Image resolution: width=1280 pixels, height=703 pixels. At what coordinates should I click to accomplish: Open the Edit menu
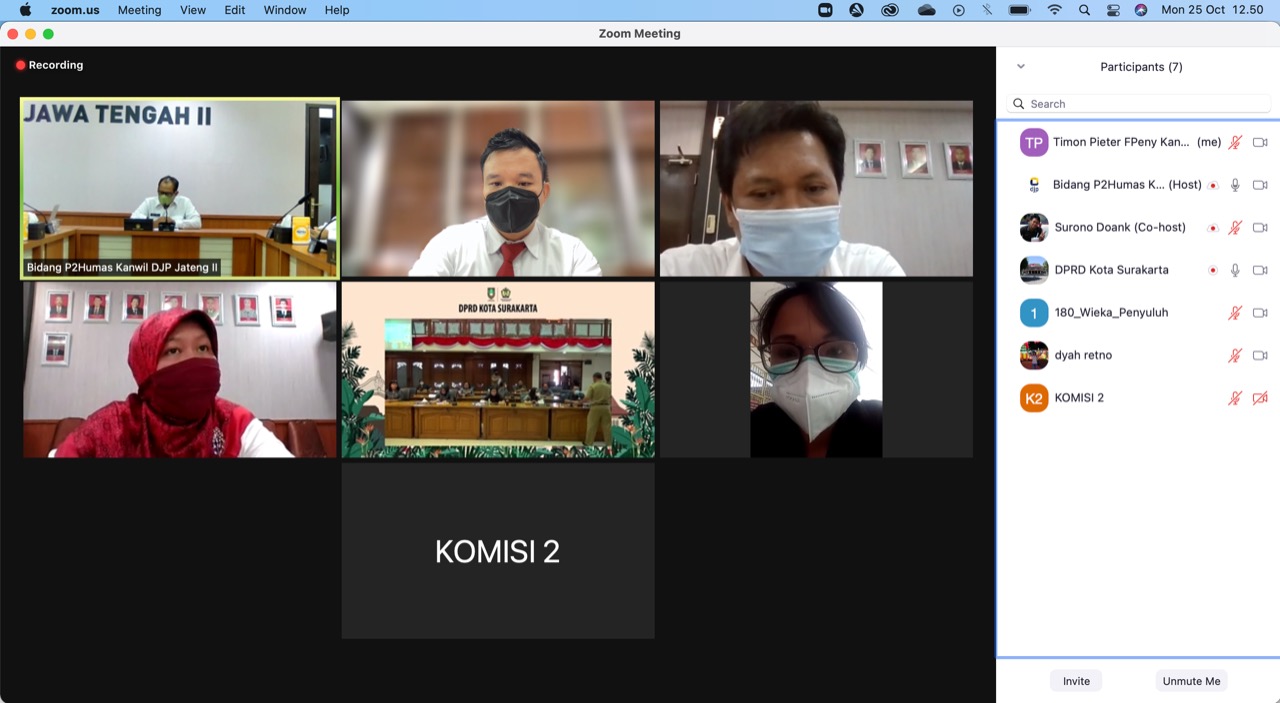click(x=235, y=10)
